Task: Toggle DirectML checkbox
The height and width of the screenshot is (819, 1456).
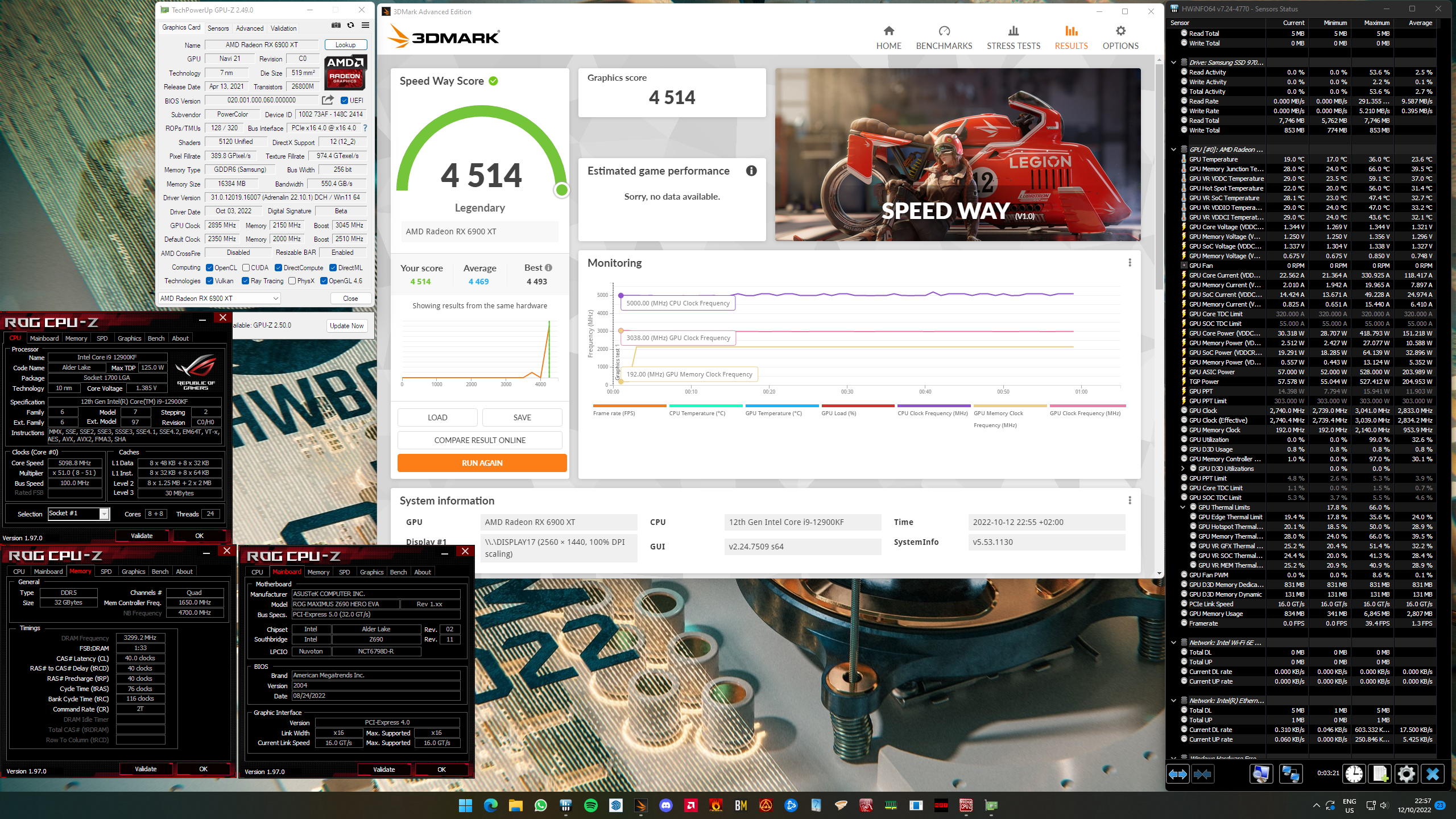Action: [x=333, y=268]
